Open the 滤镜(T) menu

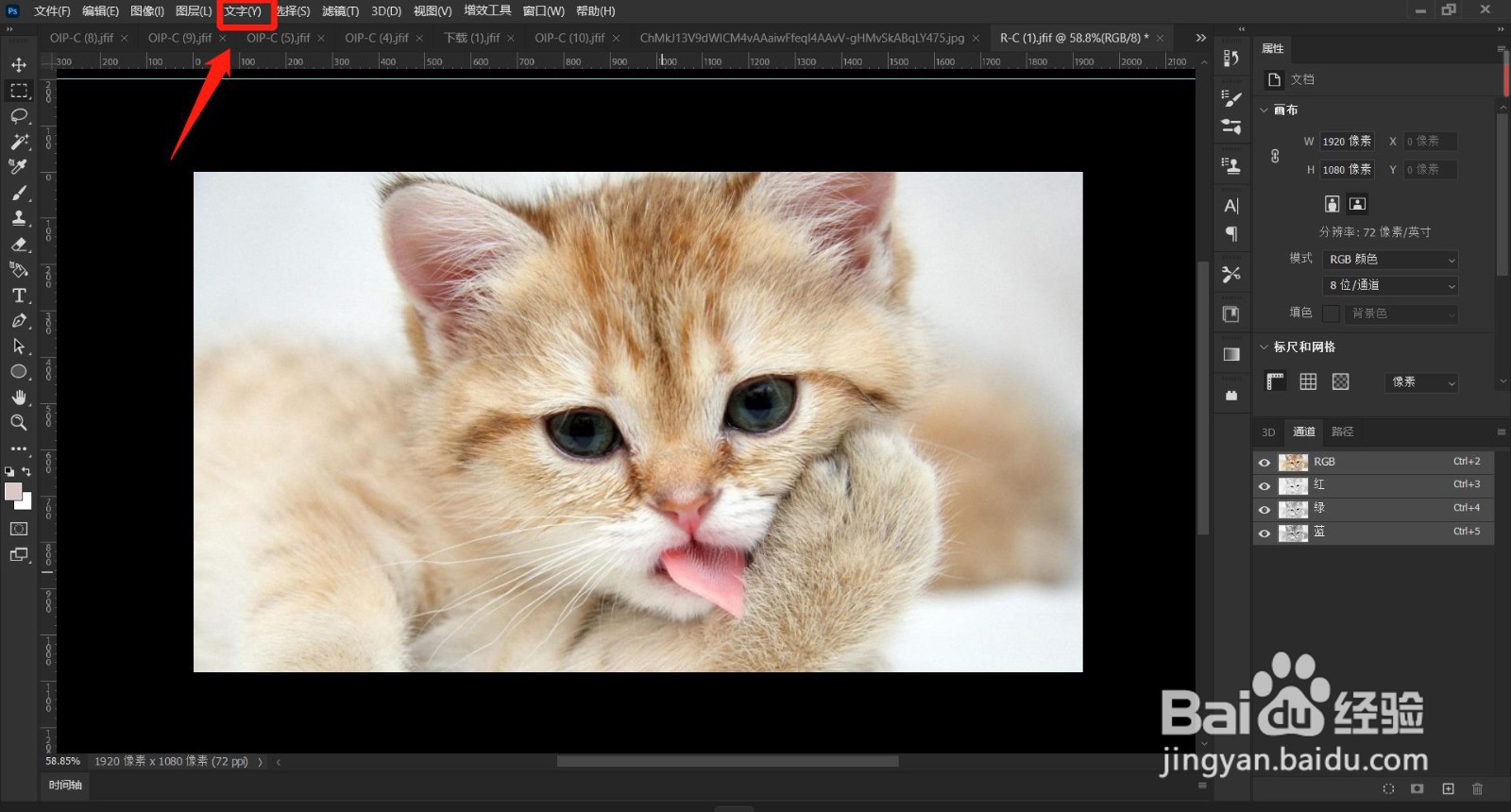tap(341, 11)
